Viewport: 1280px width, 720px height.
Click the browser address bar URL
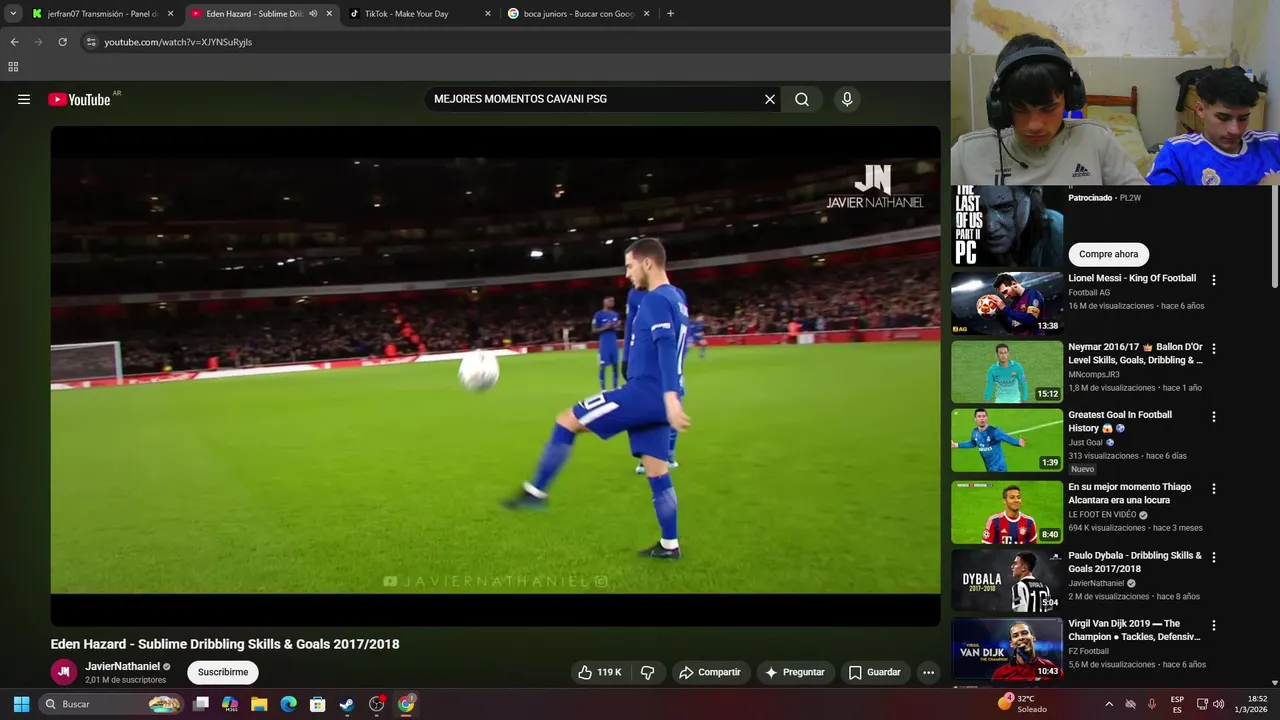(x=178, y=42)
